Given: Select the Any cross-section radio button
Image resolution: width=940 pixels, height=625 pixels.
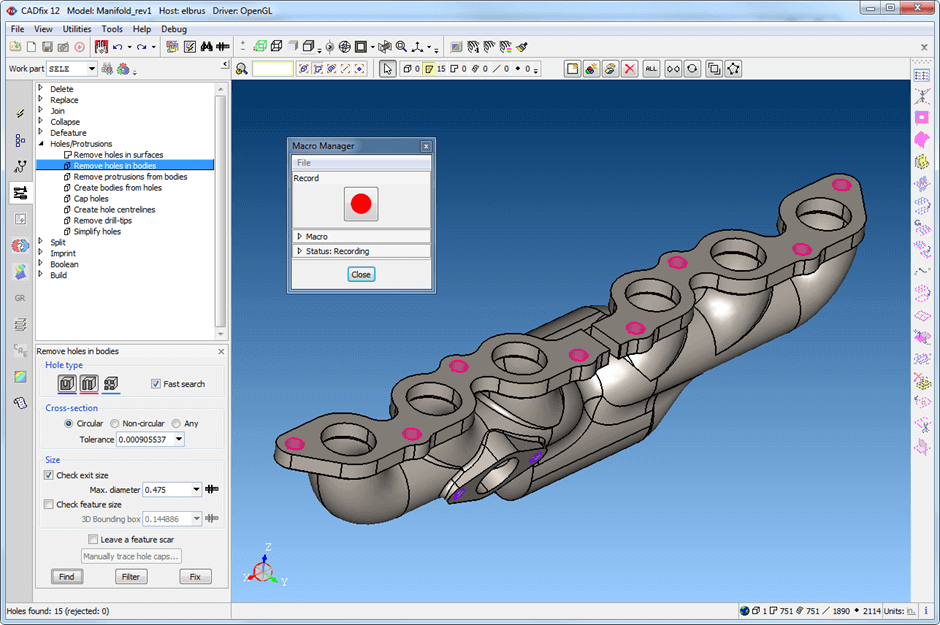Looking at the screenshot, I should click(176, 424).
